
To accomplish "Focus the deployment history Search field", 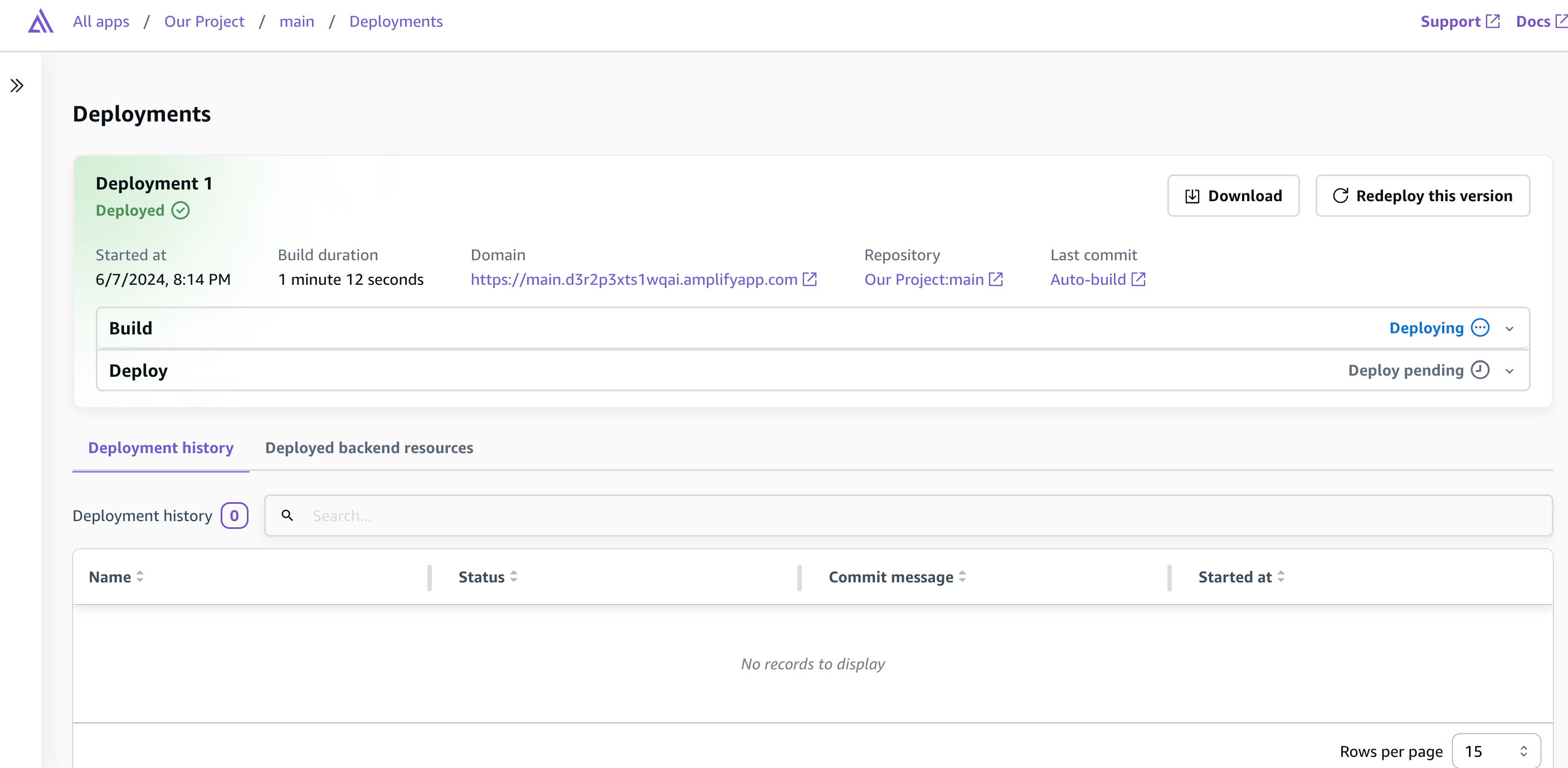I will (908, 515).
